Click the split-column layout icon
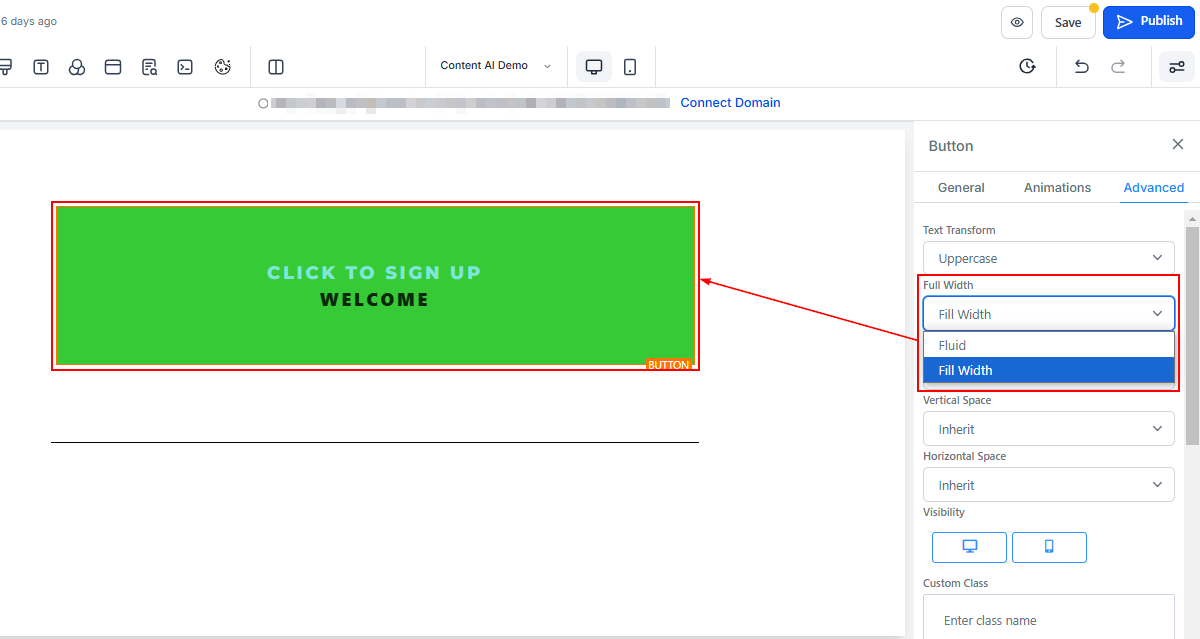The height and width of the screenshot is (639, 1200). pyautogui.click(x=276, y=67)
